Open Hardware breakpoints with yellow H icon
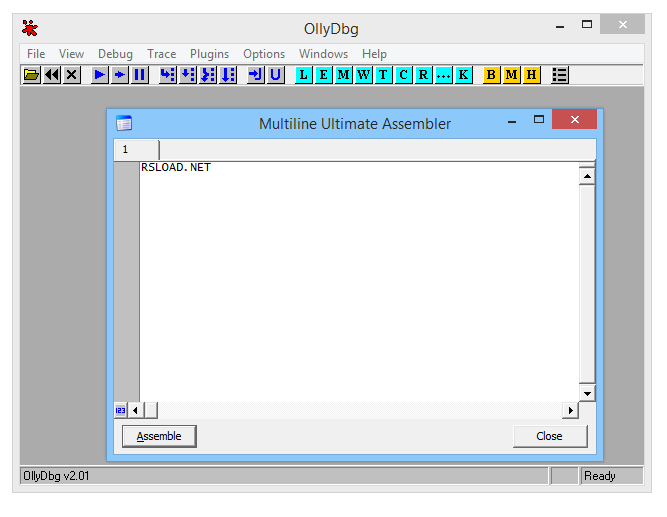667x517 pixels. 531,75
